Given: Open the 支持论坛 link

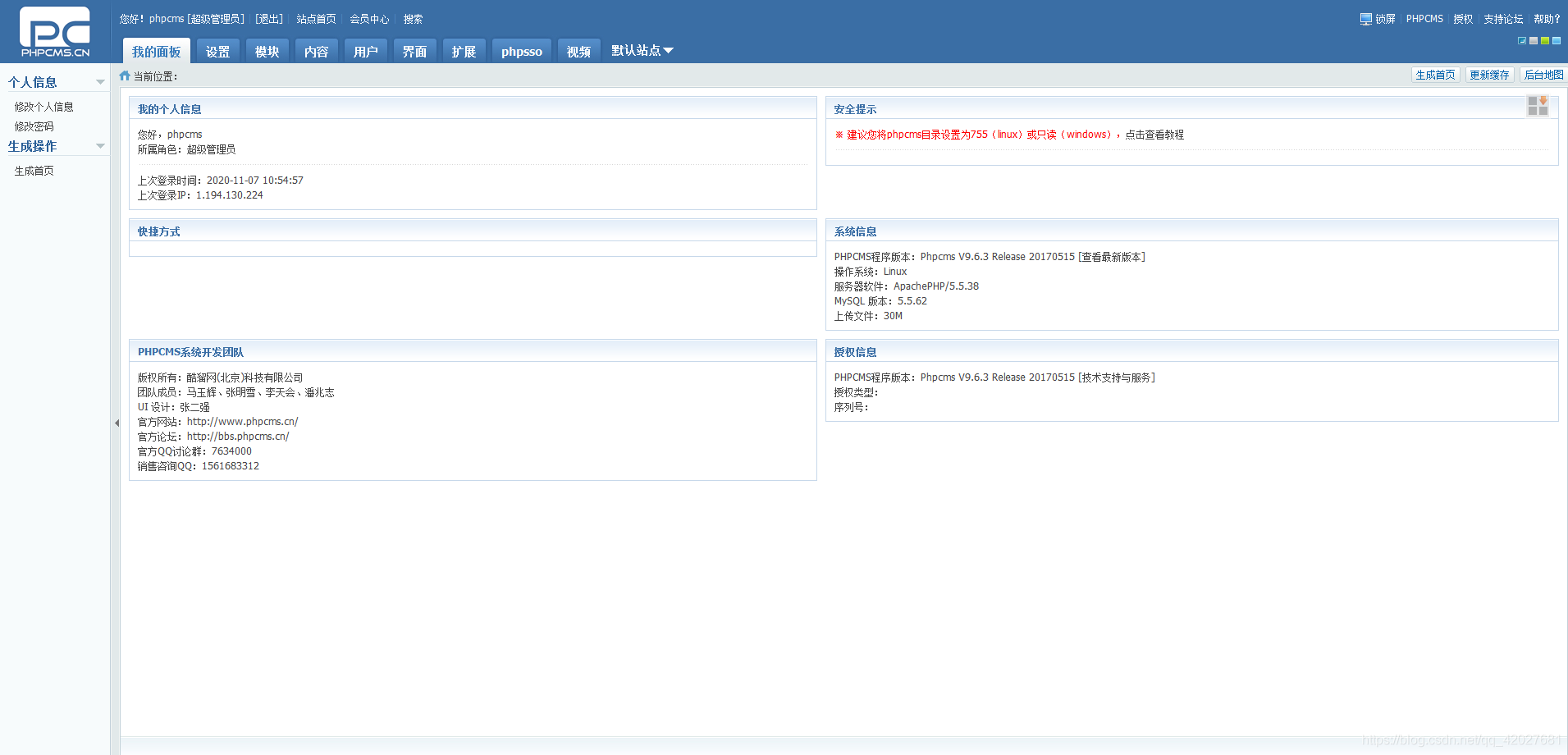Looking at the screenshot, I should click(1503, 19).
